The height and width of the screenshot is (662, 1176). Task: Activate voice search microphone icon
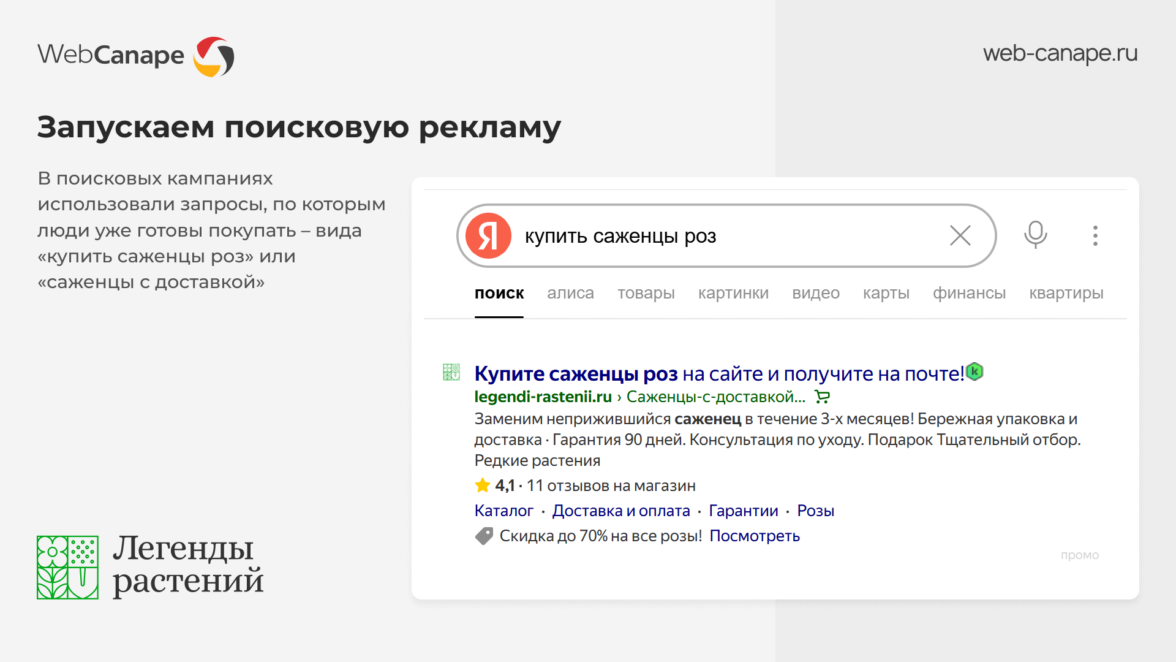point(1035,235)
